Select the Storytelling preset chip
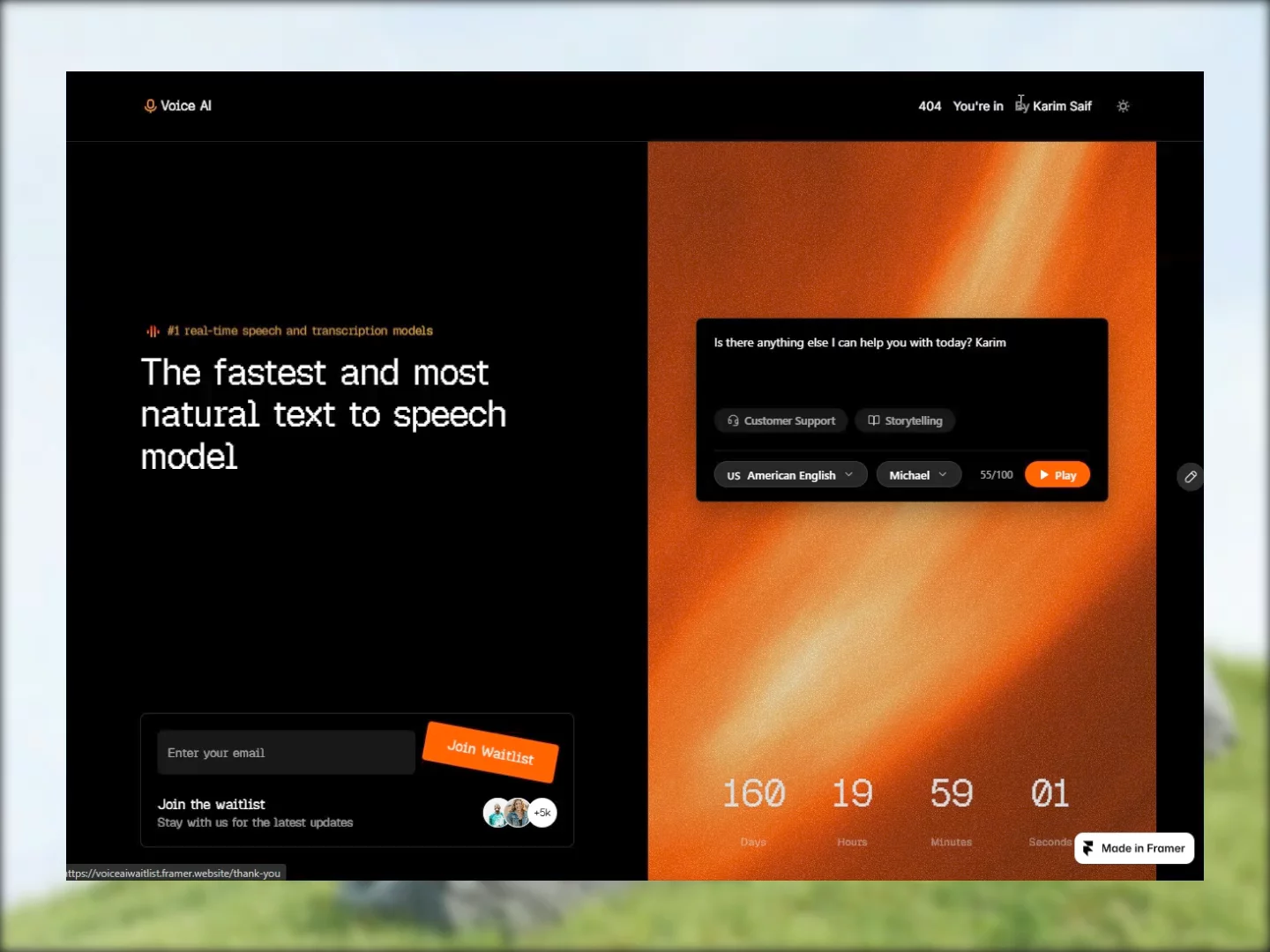 point(905,420)
